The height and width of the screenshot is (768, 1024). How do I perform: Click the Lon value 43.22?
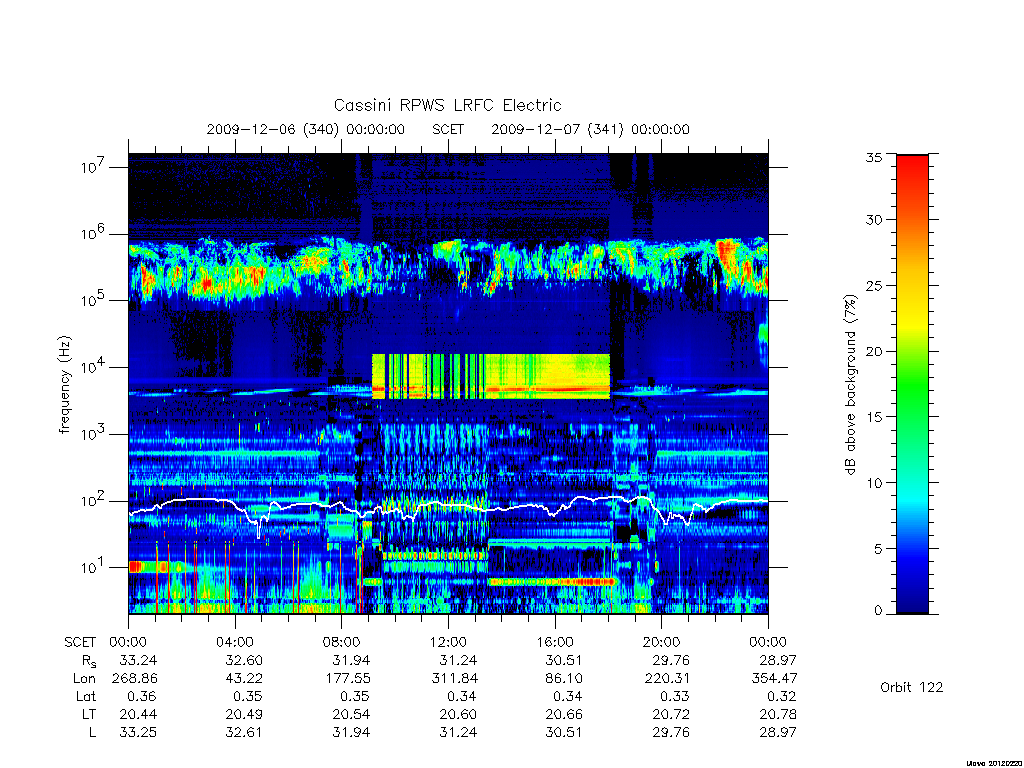coord(244,679)
